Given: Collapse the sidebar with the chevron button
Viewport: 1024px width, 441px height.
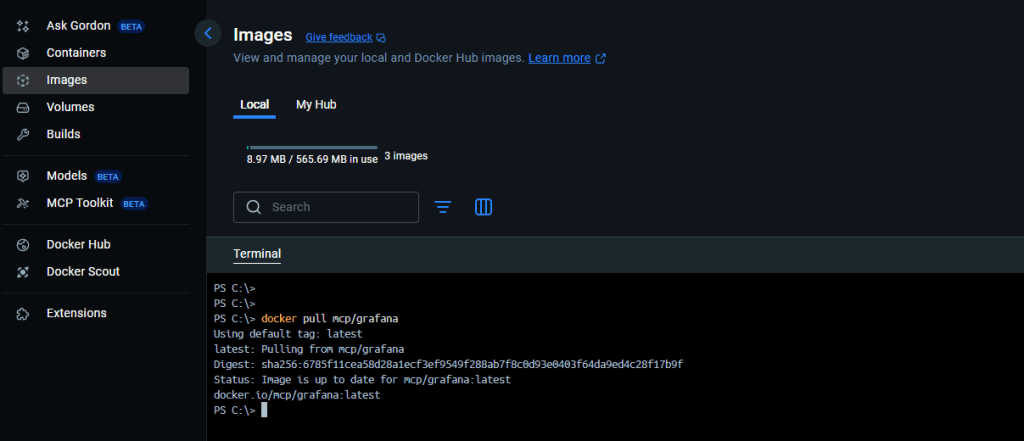Looking at the screenshot, I should (x=207, y=33).
